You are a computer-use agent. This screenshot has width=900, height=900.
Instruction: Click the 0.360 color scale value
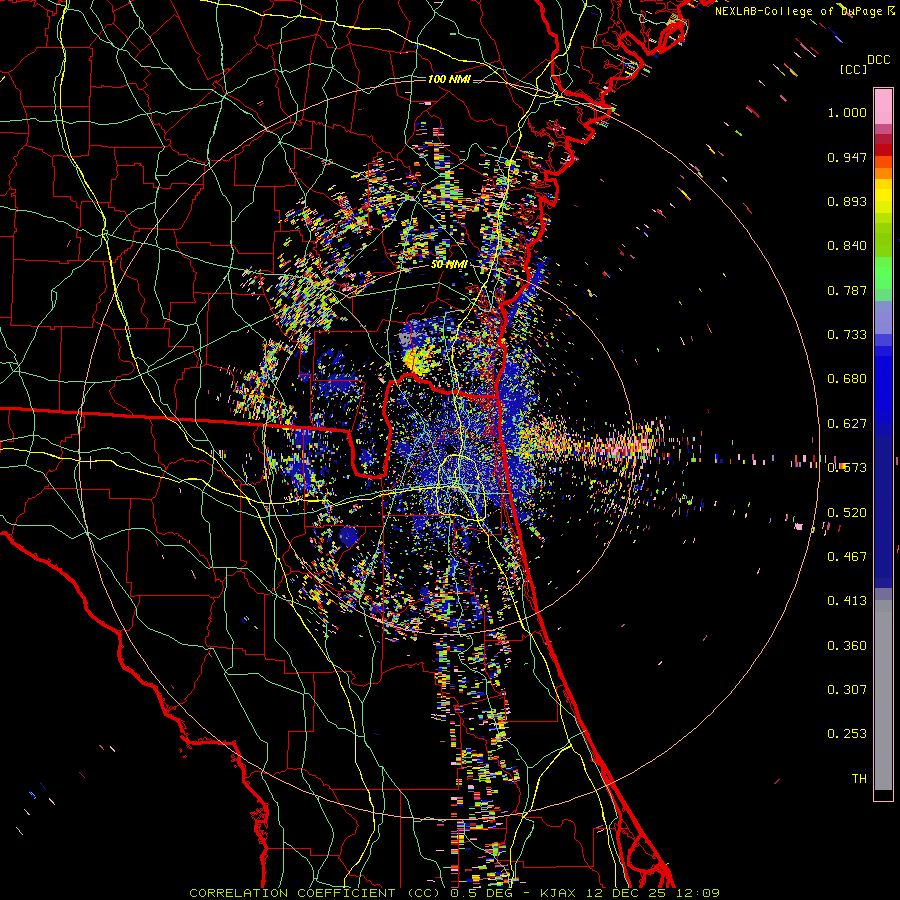click(847, 646)
